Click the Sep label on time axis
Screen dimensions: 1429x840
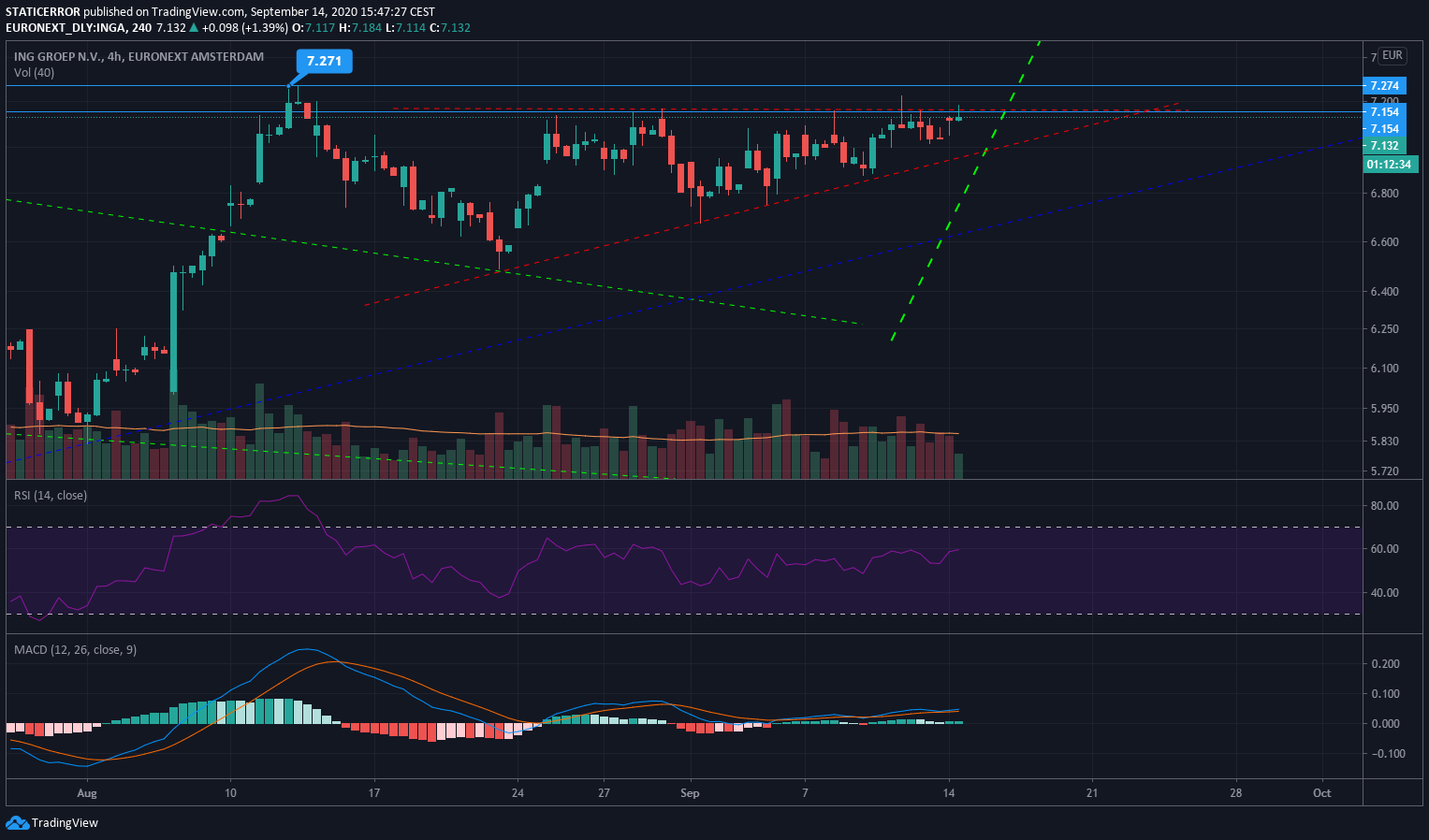coord(690,793)
